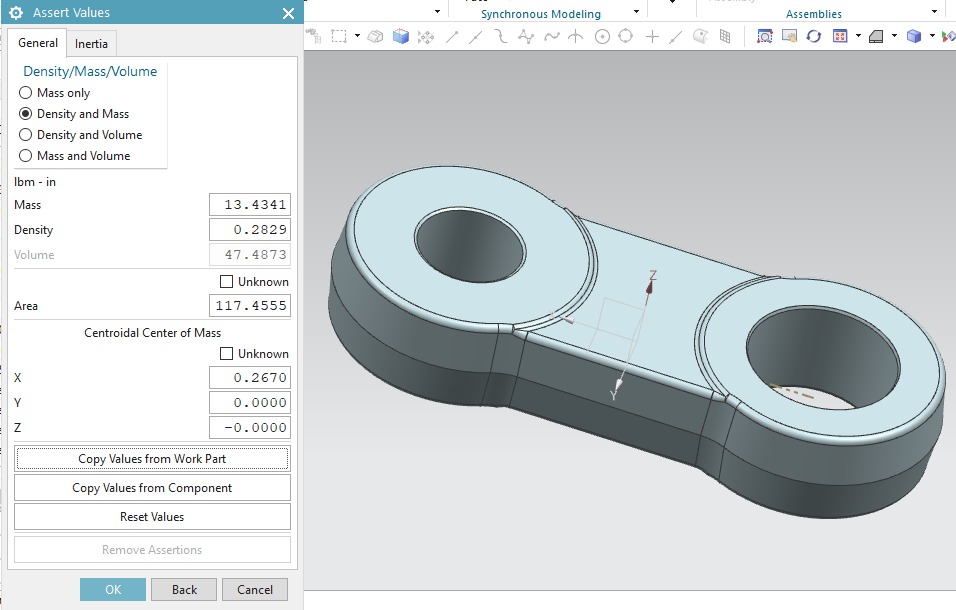Viewport: 956px width, 610px height.
Task: Expand the rectangle selection tool dropdown arrow
Action: (x=357, y=36)
